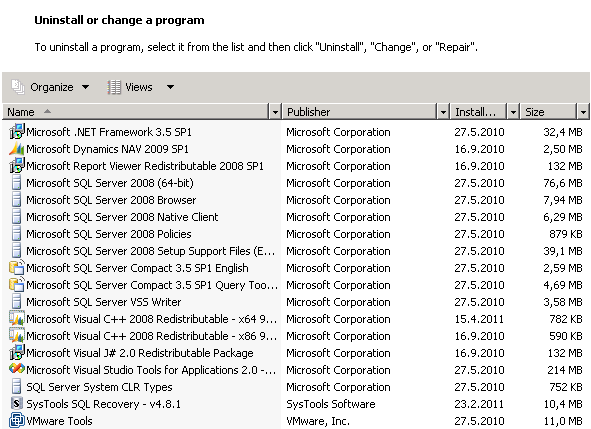Click the SQL Server VSS Writer icon
Screen dimensions: 591x429
(x=17, y=302)
